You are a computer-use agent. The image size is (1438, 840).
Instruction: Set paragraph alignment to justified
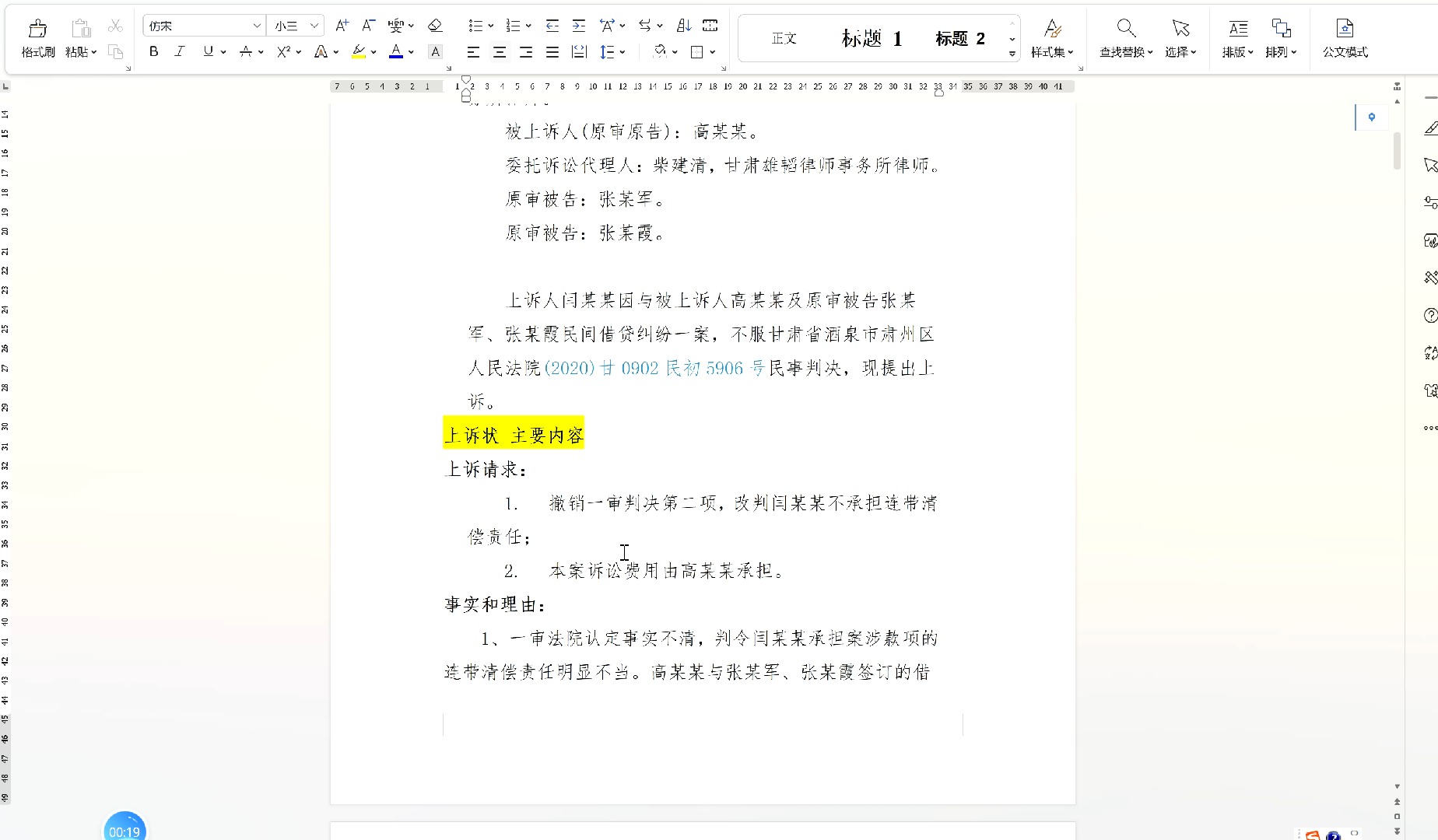552,52
